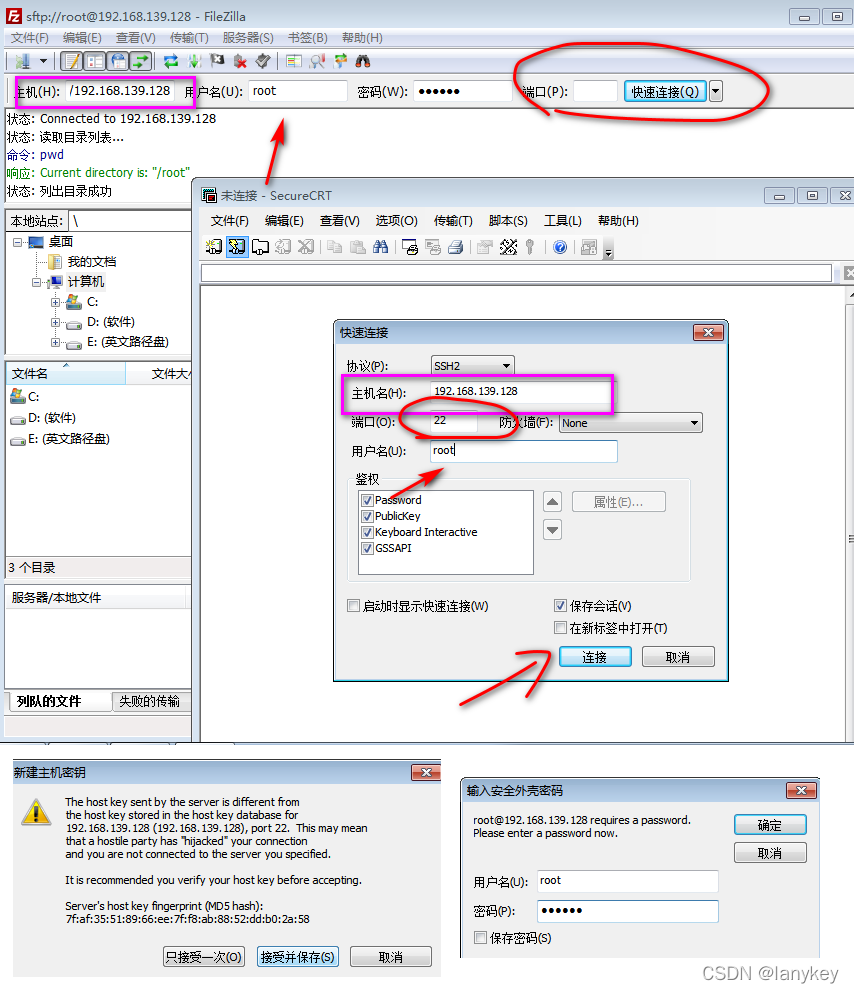Open FileZilla 文件(F) menu
854x993 pixels.
(30, 38)
